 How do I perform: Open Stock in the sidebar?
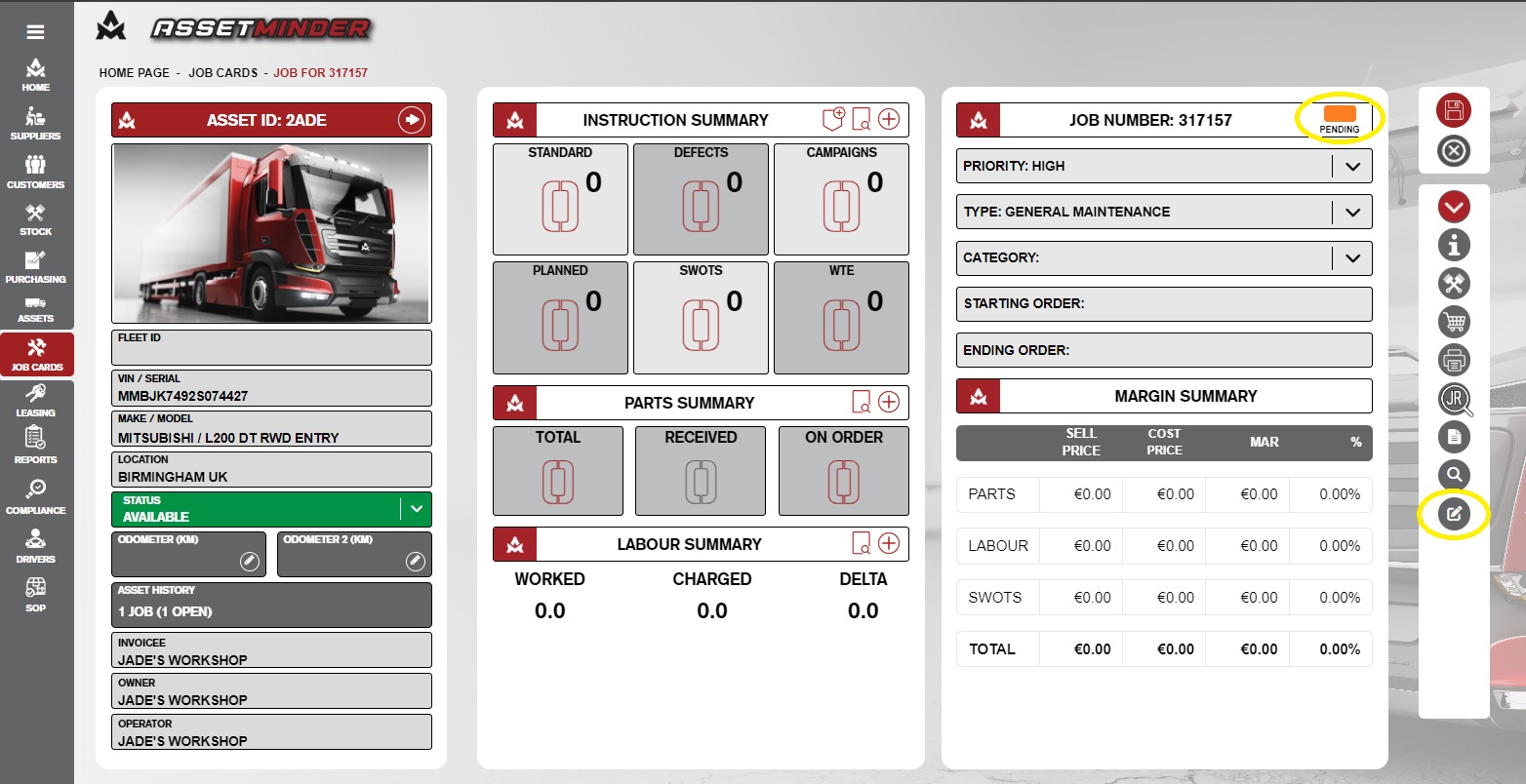[x=35, y=219]
